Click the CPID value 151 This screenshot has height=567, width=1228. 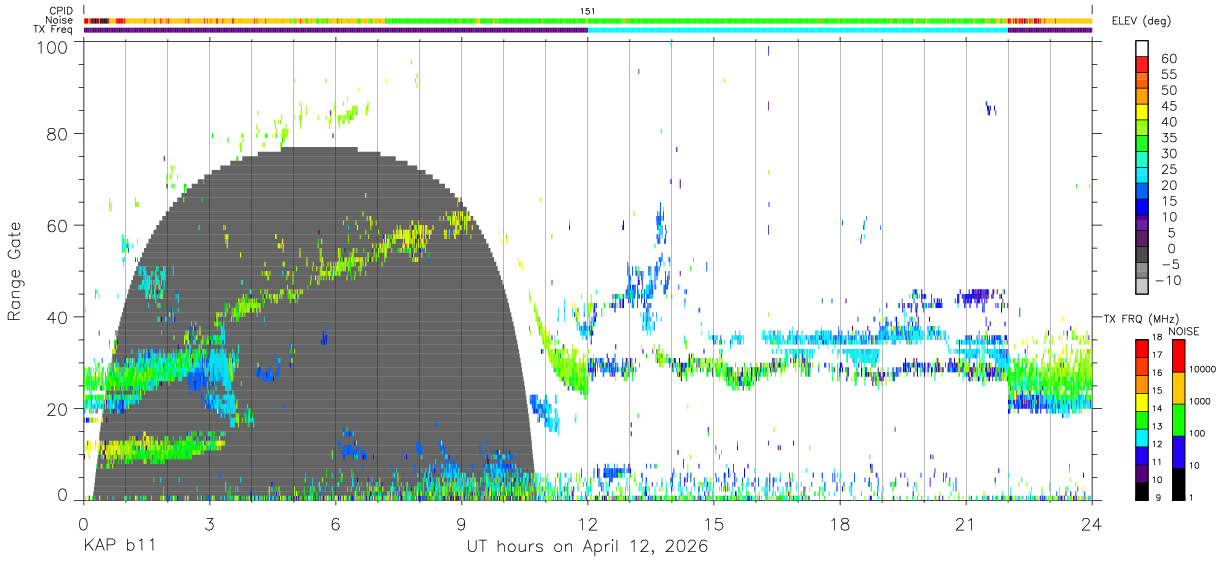click(588, 11)
